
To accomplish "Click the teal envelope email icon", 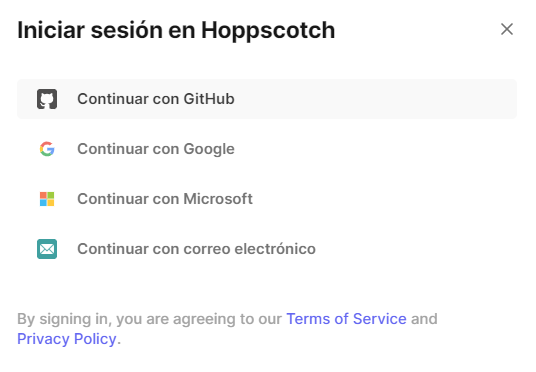I will (47, 249).
